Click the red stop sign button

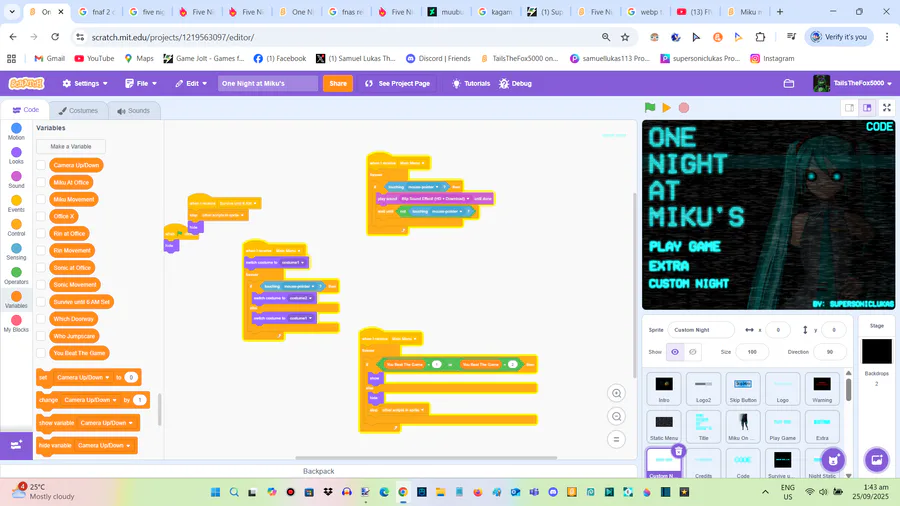coord(684,107)
